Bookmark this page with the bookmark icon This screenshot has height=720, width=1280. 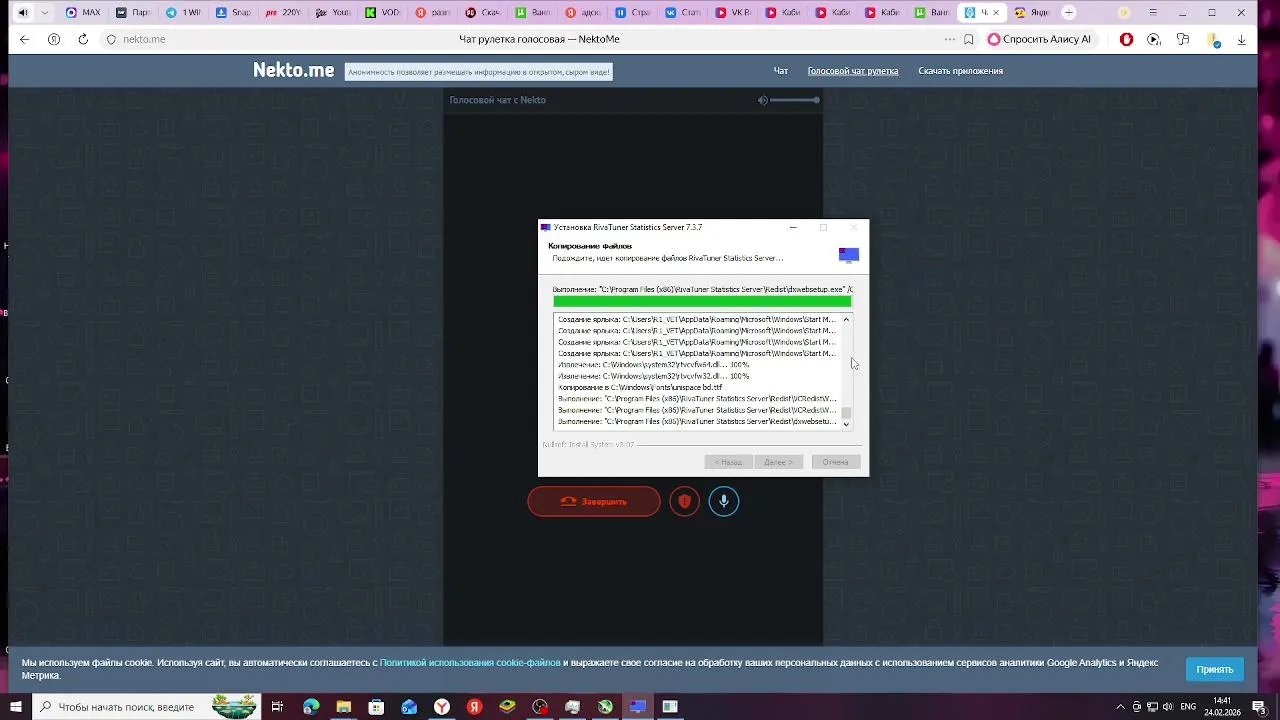coord(968,39)
